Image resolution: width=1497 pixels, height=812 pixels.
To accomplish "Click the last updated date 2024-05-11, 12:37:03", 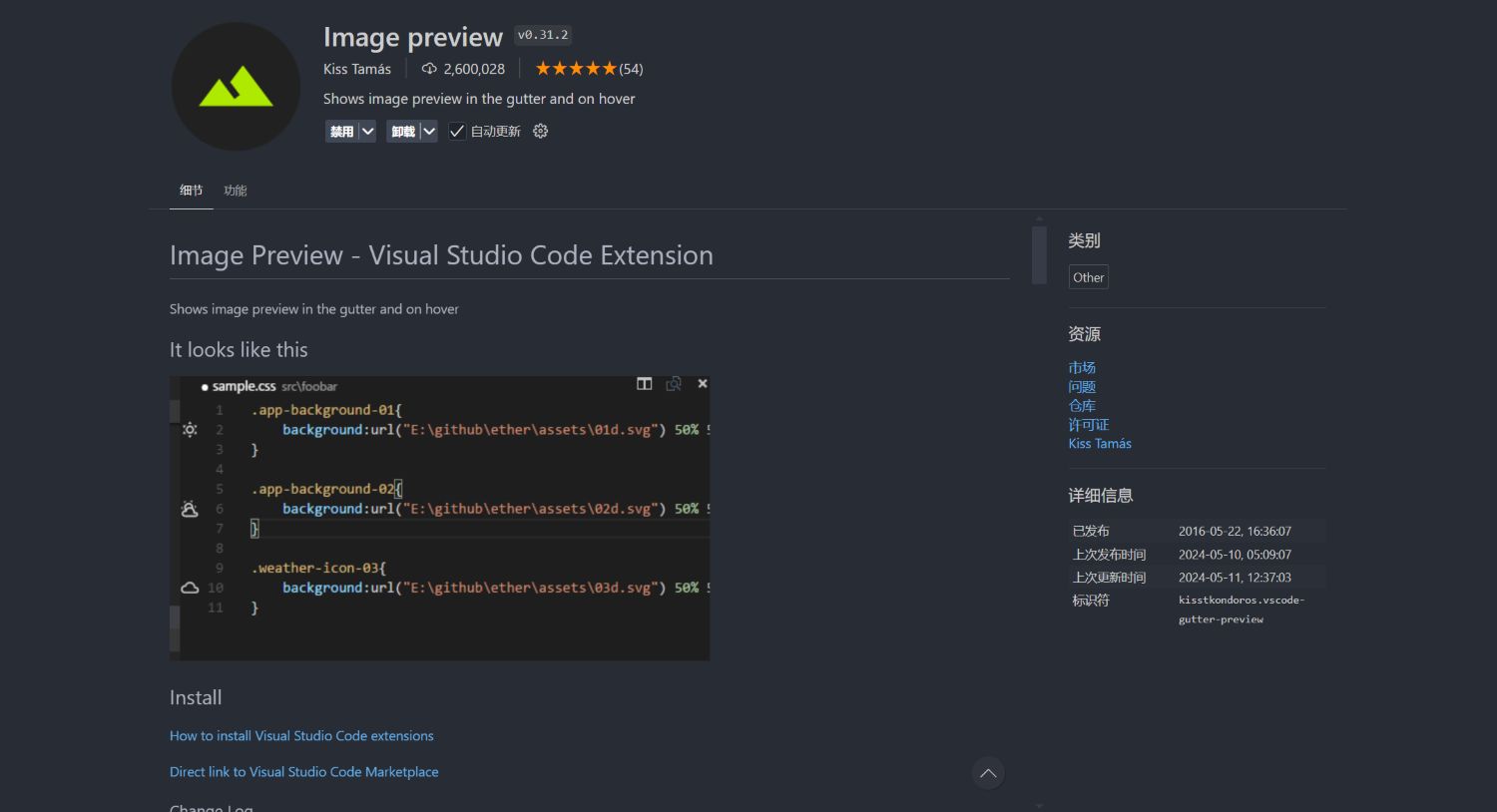I will click(1235, 578).
